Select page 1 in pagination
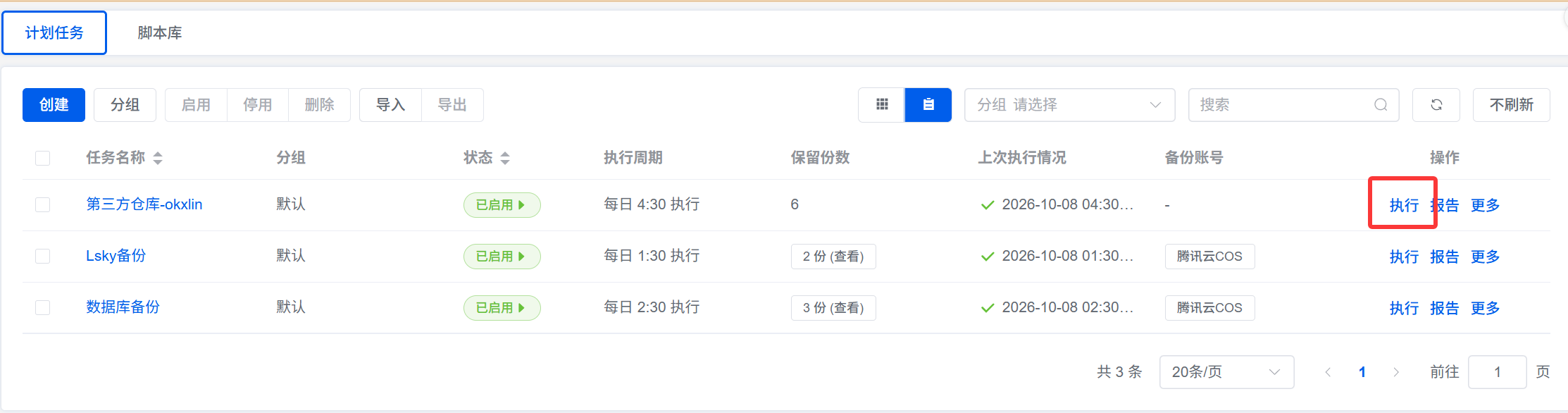 point(1362,372)
